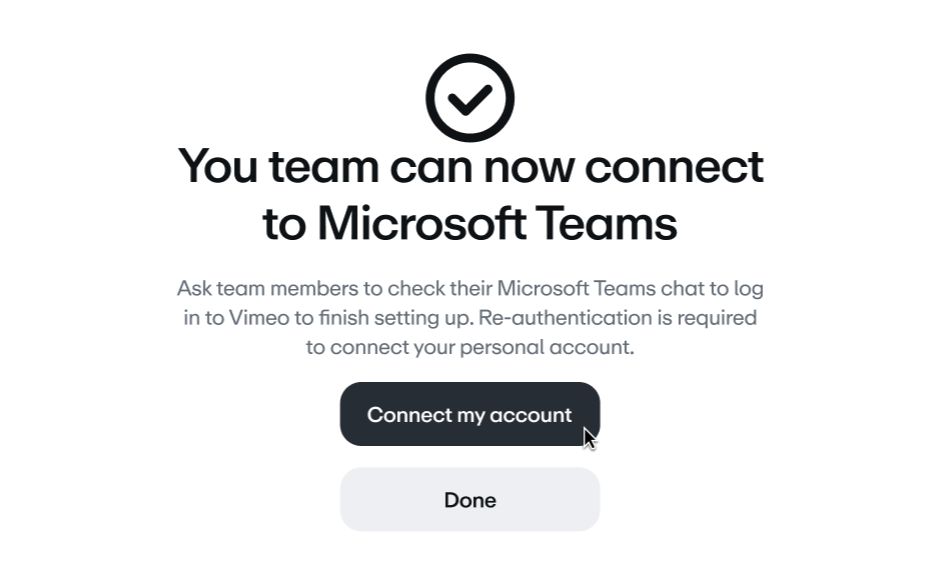Click the 'to Microsoft Teams' heading line
942x586 pixels.
(x=470, y=224)
